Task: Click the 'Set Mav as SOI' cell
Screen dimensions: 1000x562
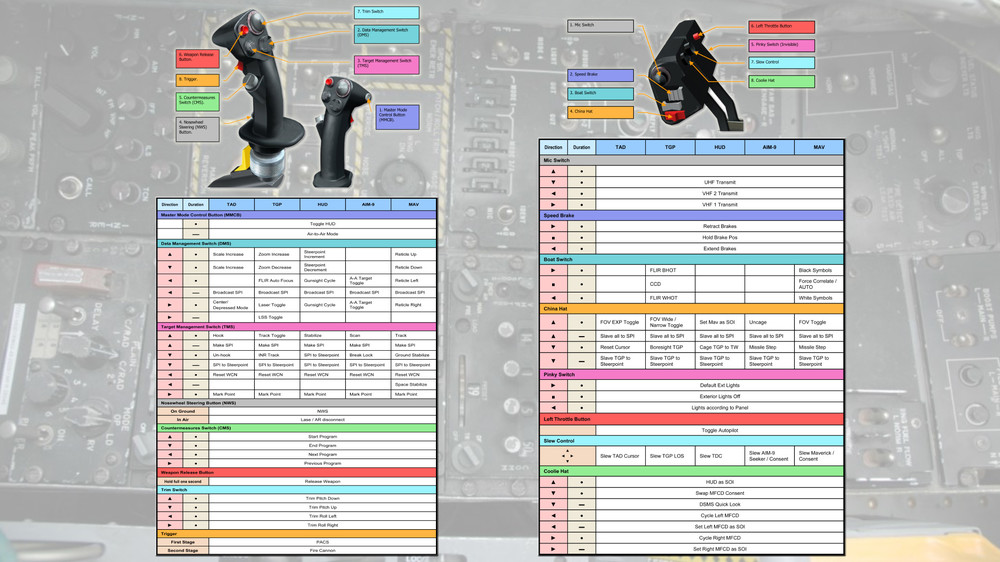Action: tap(719, 322)
